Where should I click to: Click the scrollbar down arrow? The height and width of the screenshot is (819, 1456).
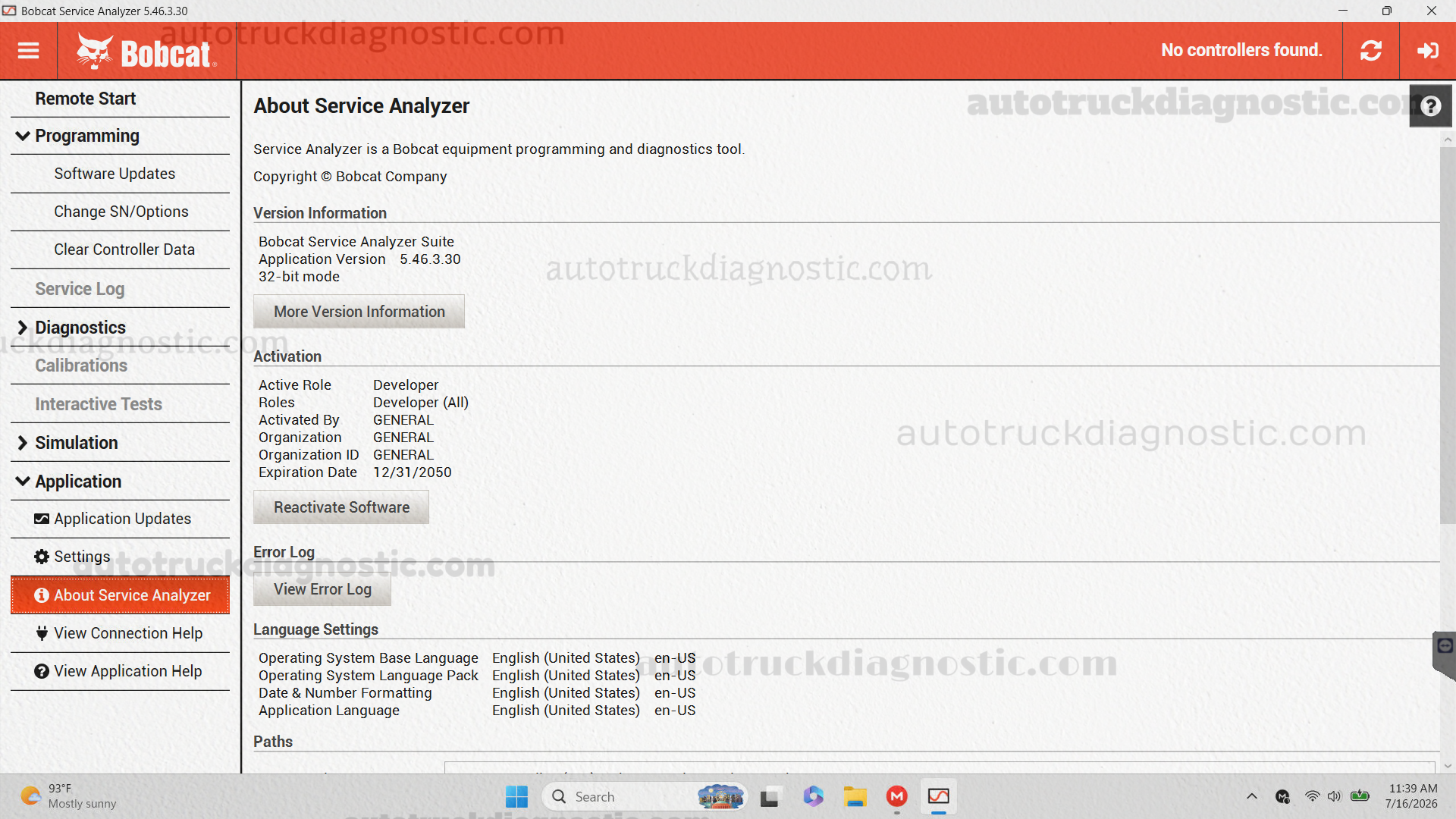coord(1448,766)
